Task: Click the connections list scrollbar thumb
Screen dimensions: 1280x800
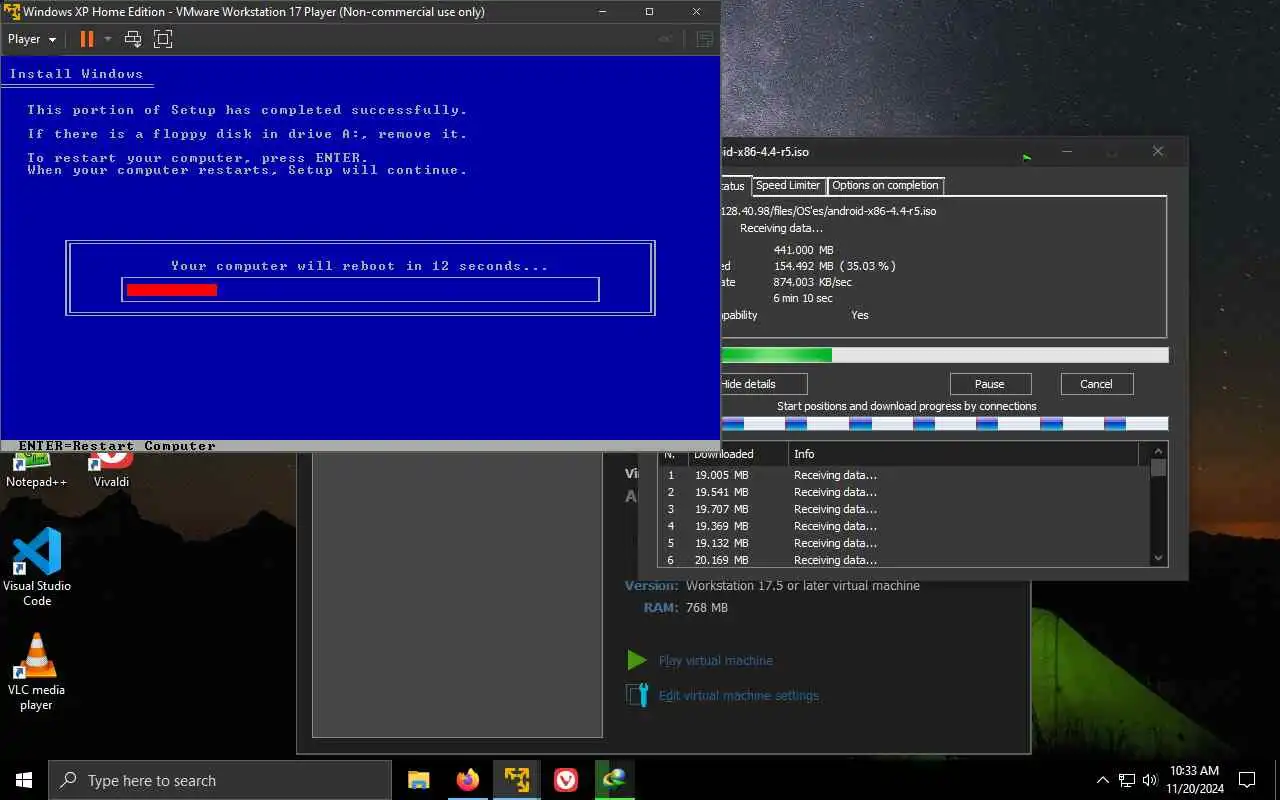Action: point(1158,468)
